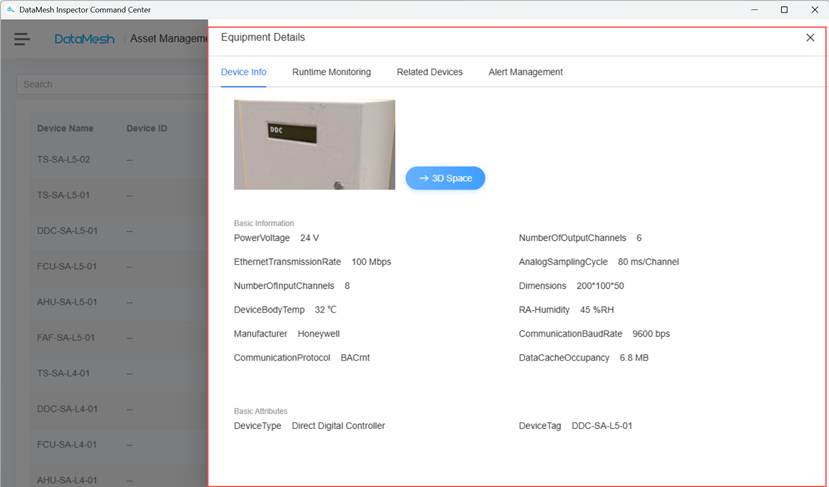
Task: Select device TS-SA-L5-02 in list
Action: point(64,160)
